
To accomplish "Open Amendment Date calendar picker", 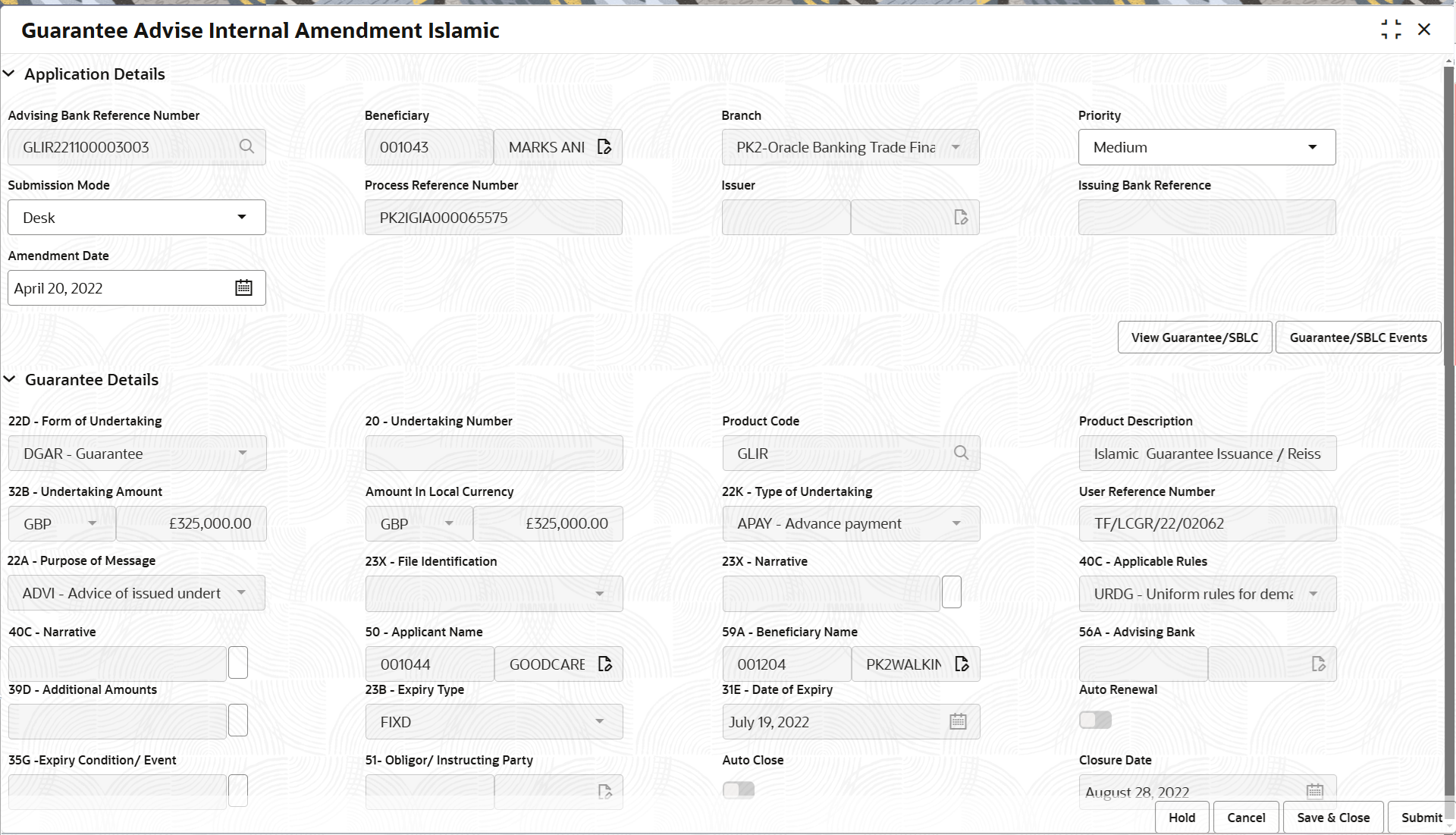I will coord(243,287).
